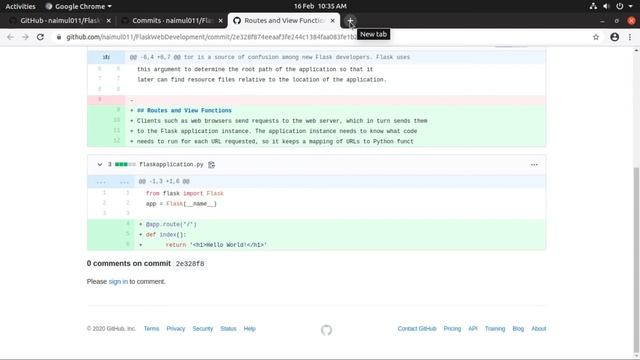Open the Terms footer link

151,329
